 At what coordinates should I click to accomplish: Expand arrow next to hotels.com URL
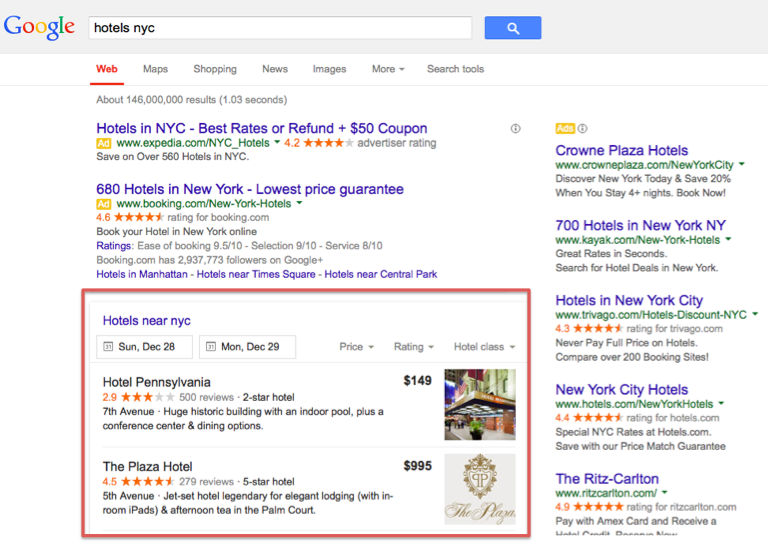point(721,403)
